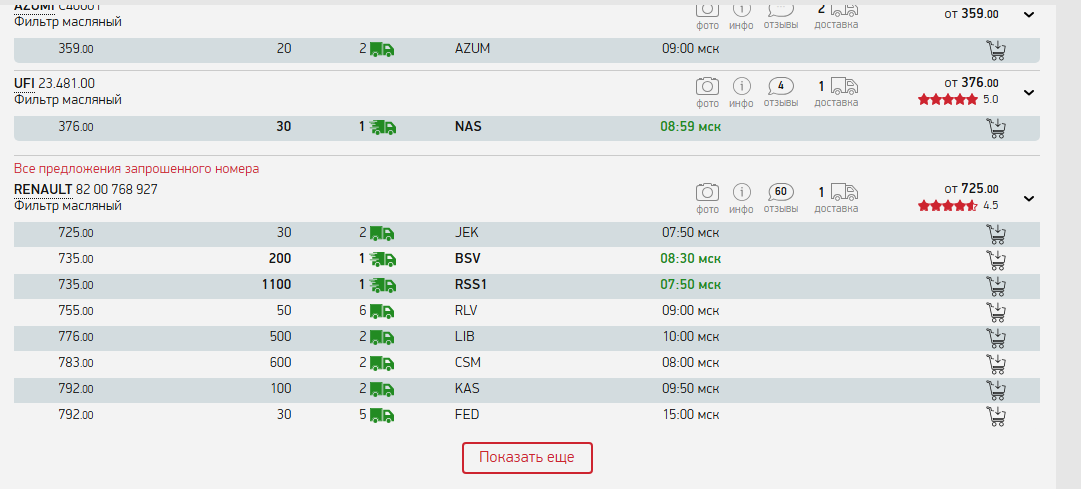Click the KAS supplier code
The height and width of the screenshot is (489, 1081).
point(467,389)
